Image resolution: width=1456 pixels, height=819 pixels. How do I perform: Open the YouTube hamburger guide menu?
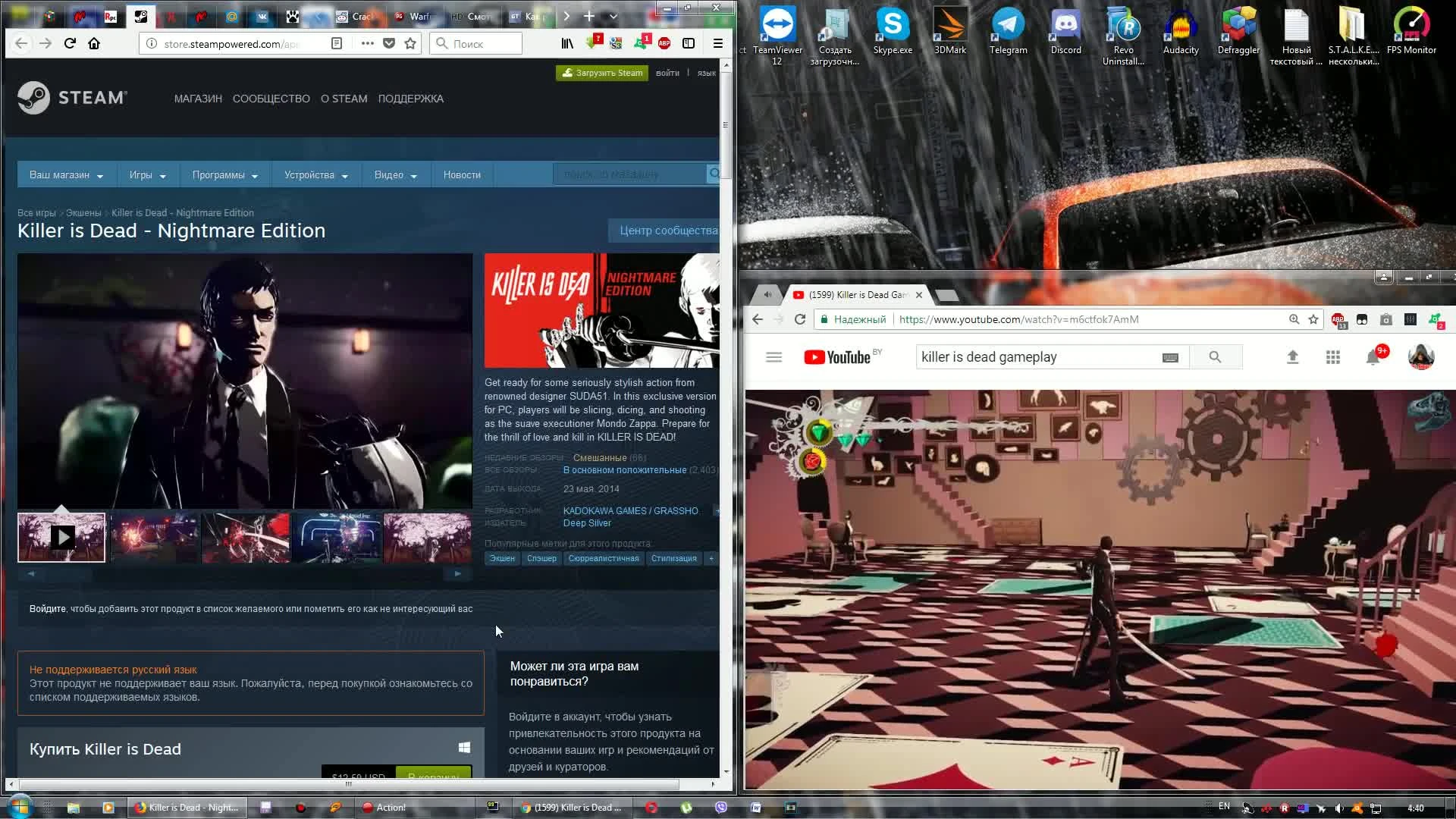(773, 357)
